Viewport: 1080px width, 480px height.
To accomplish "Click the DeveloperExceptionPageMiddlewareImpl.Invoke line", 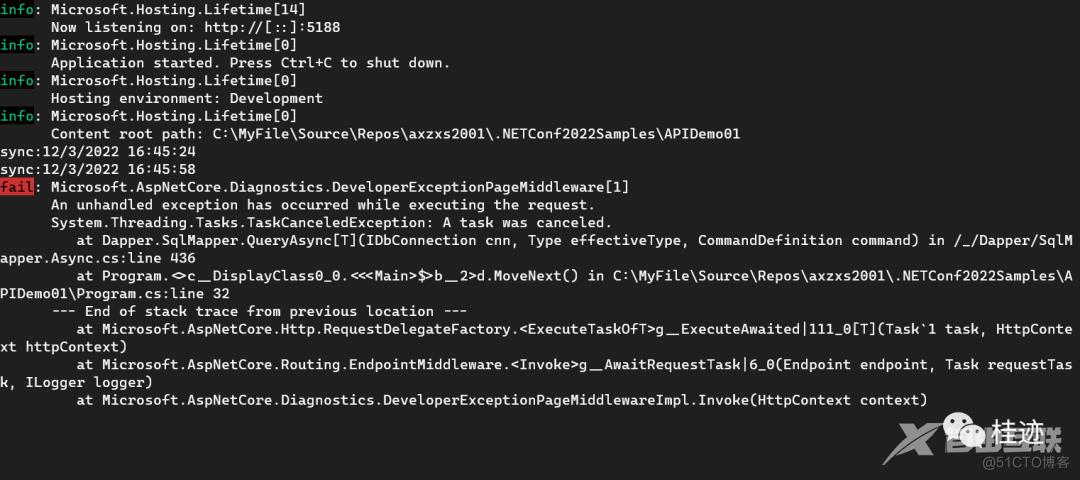I will click(x=502, y=400).
